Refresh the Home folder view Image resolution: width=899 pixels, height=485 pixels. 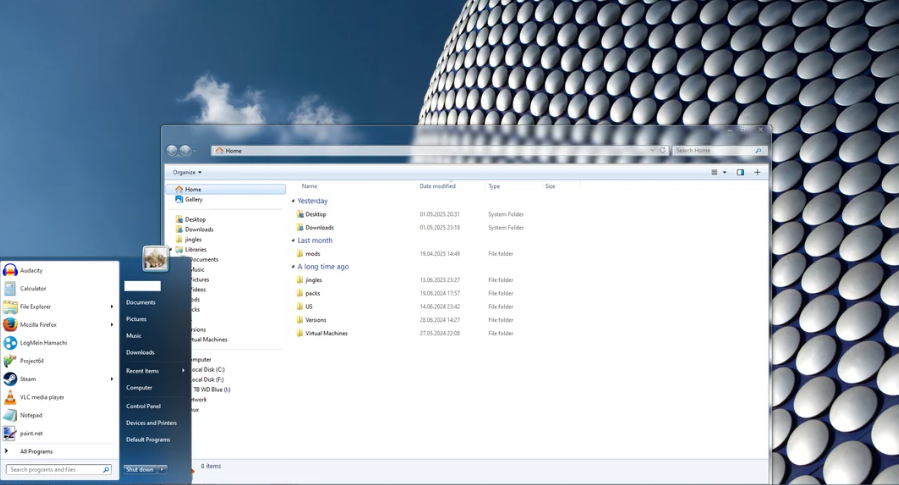pos(662,150)
